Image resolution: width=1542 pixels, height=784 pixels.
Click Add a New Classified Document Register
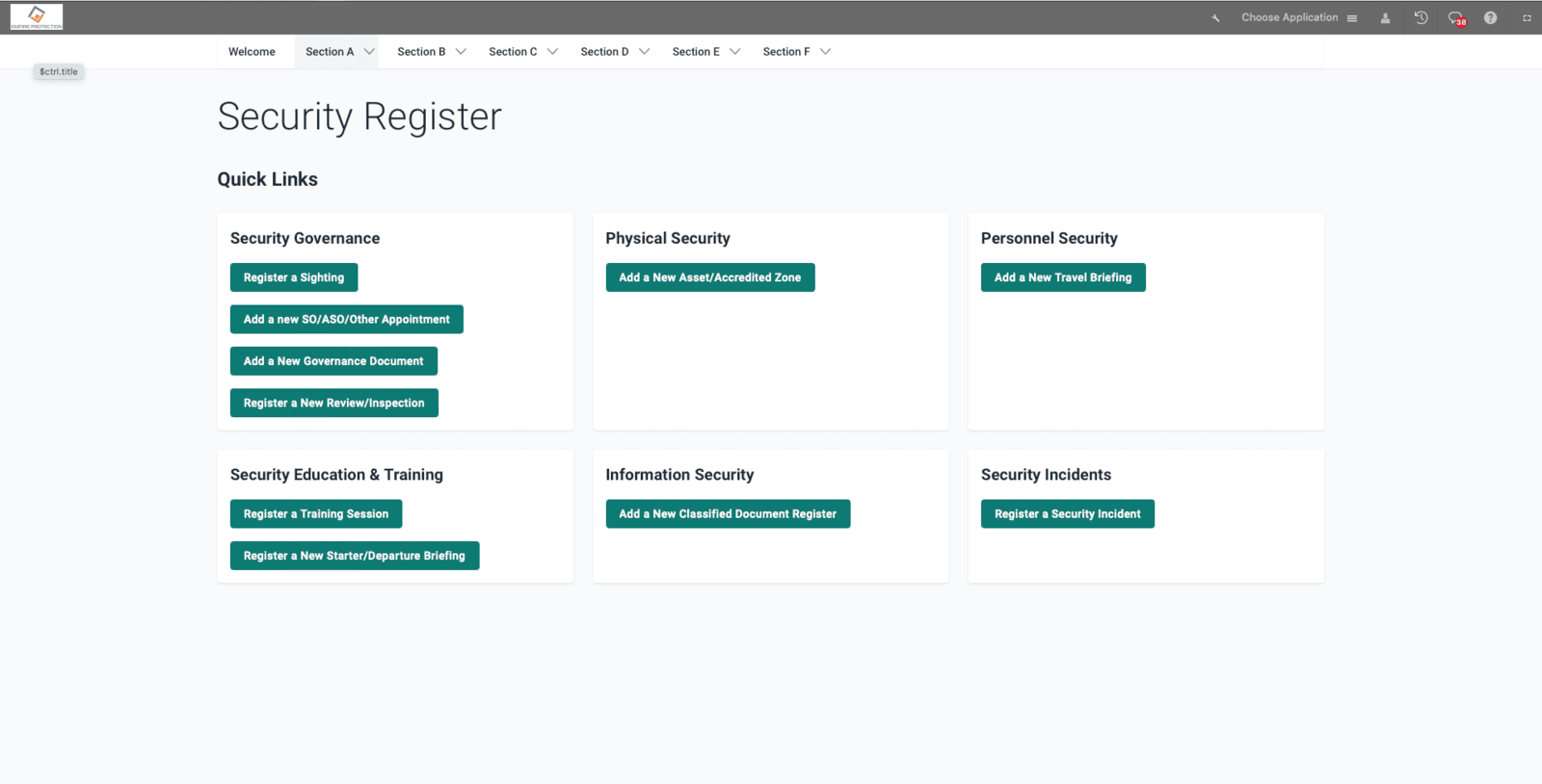click(728, 513)
